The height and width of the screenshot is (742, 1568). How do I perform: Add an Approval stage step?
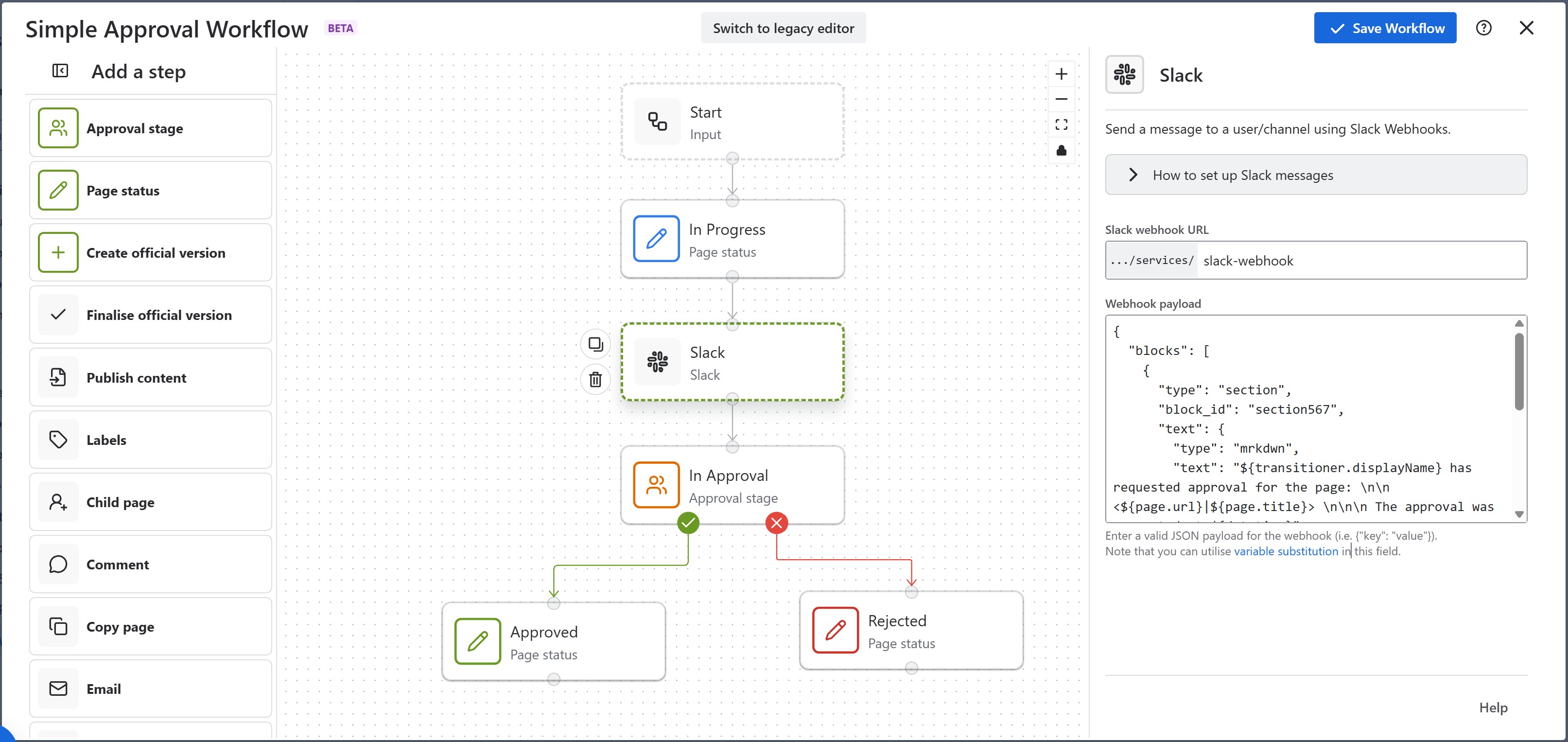[150, 128]
